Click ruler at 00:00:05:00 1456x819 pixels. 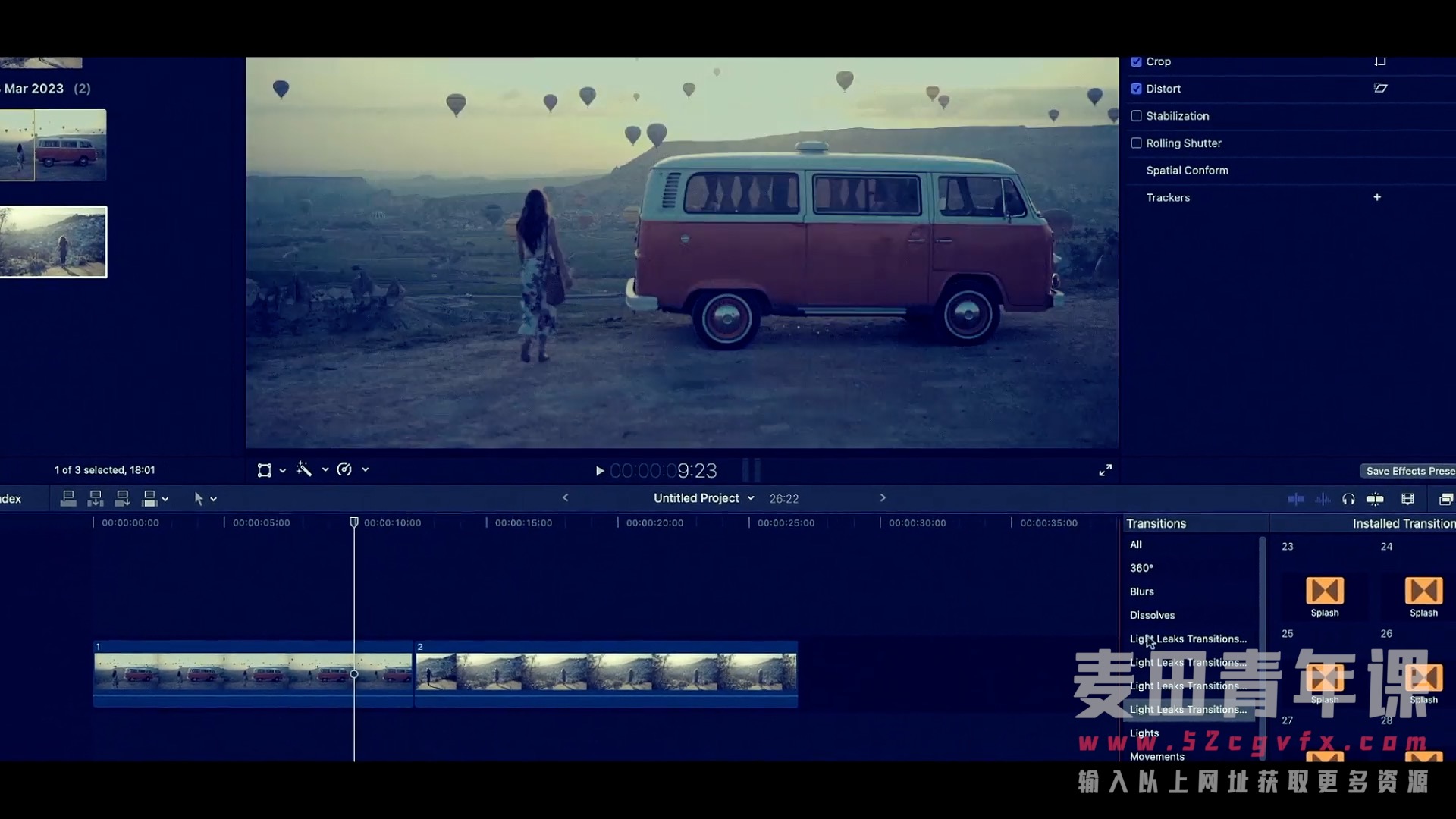click(261, 523)
